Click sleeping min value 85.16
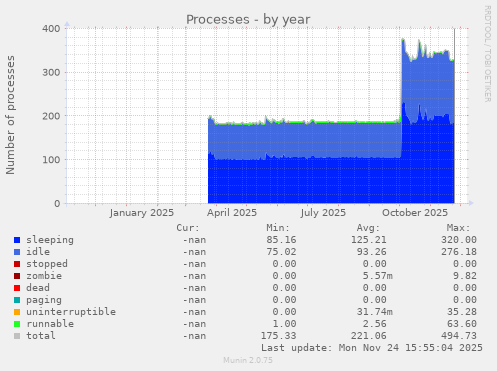Image resolution: width=497 pixels, height=371 pixels. tap(281, 240)
